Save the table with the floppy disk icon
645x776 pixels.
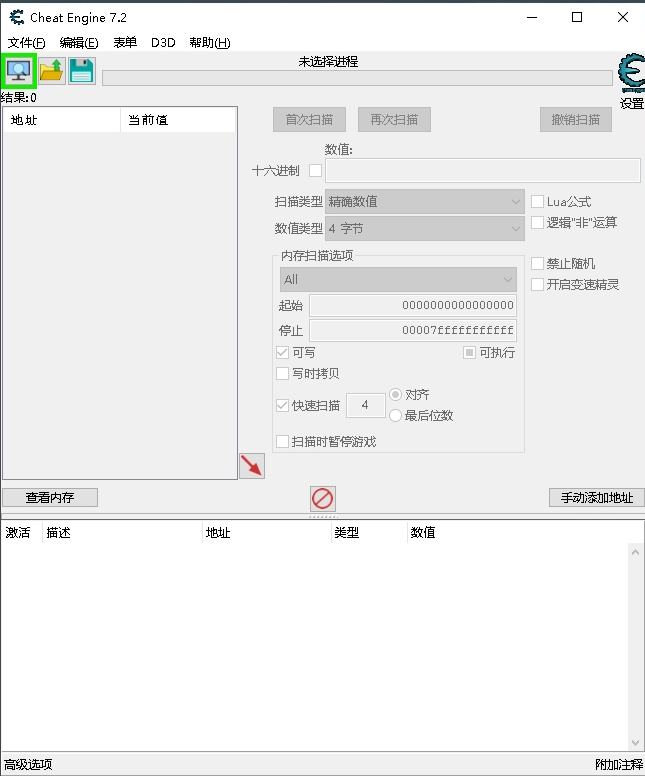(82, 71)
